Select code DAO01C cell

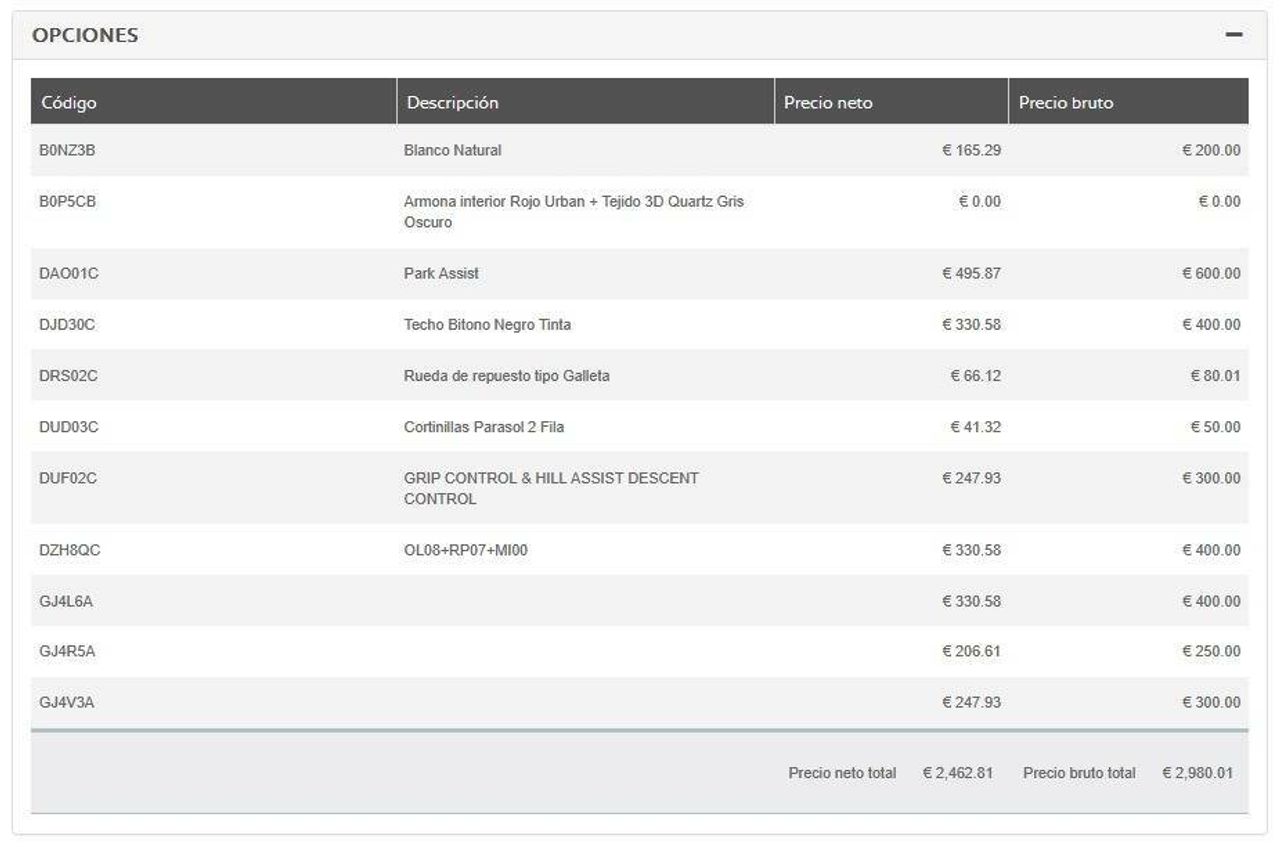[x=69, y=273]
